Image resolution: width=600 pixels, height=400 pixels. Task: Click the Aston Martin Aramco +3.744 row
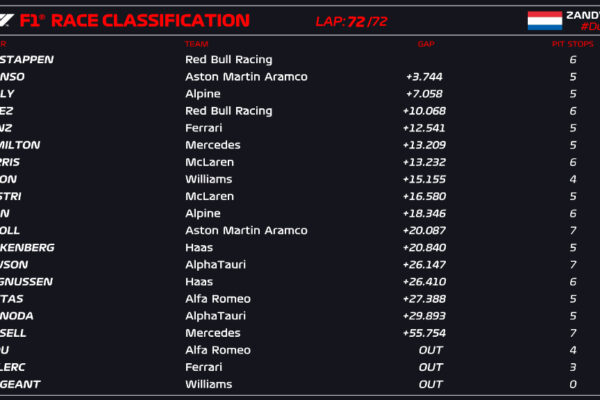coord(300,77)
